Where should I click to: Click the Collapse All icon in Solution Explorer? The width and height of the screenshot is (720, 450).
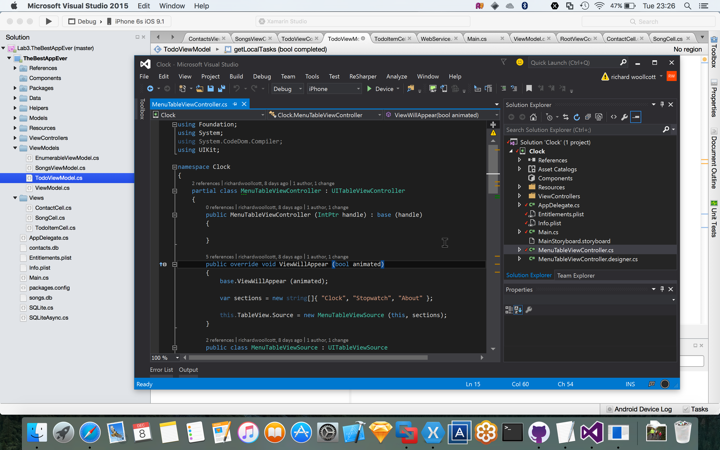click(x=588, y=117)
